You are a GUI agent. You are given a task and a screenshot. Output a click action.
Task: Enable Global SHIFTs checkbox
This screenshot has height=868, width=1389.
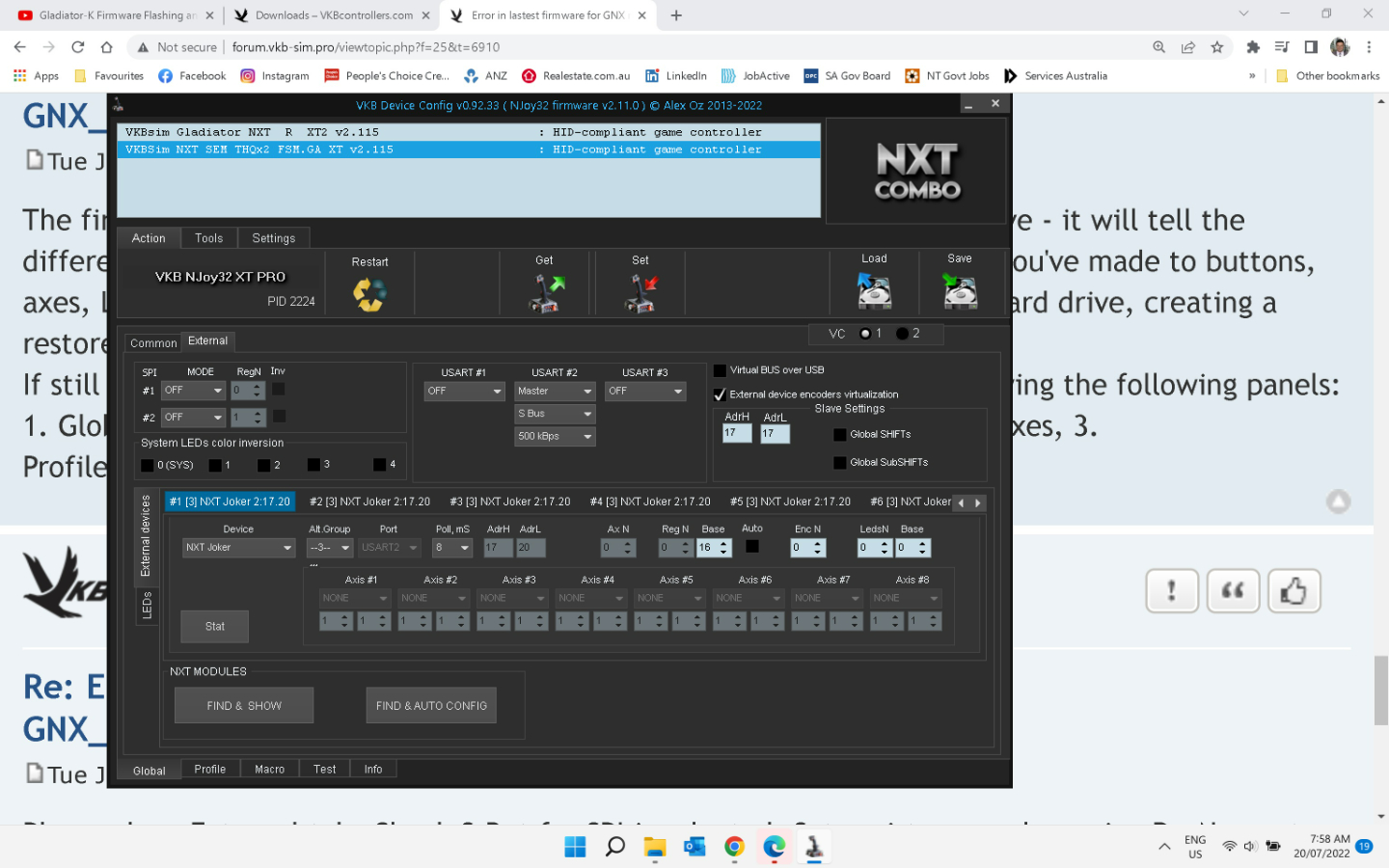(840, 435)
